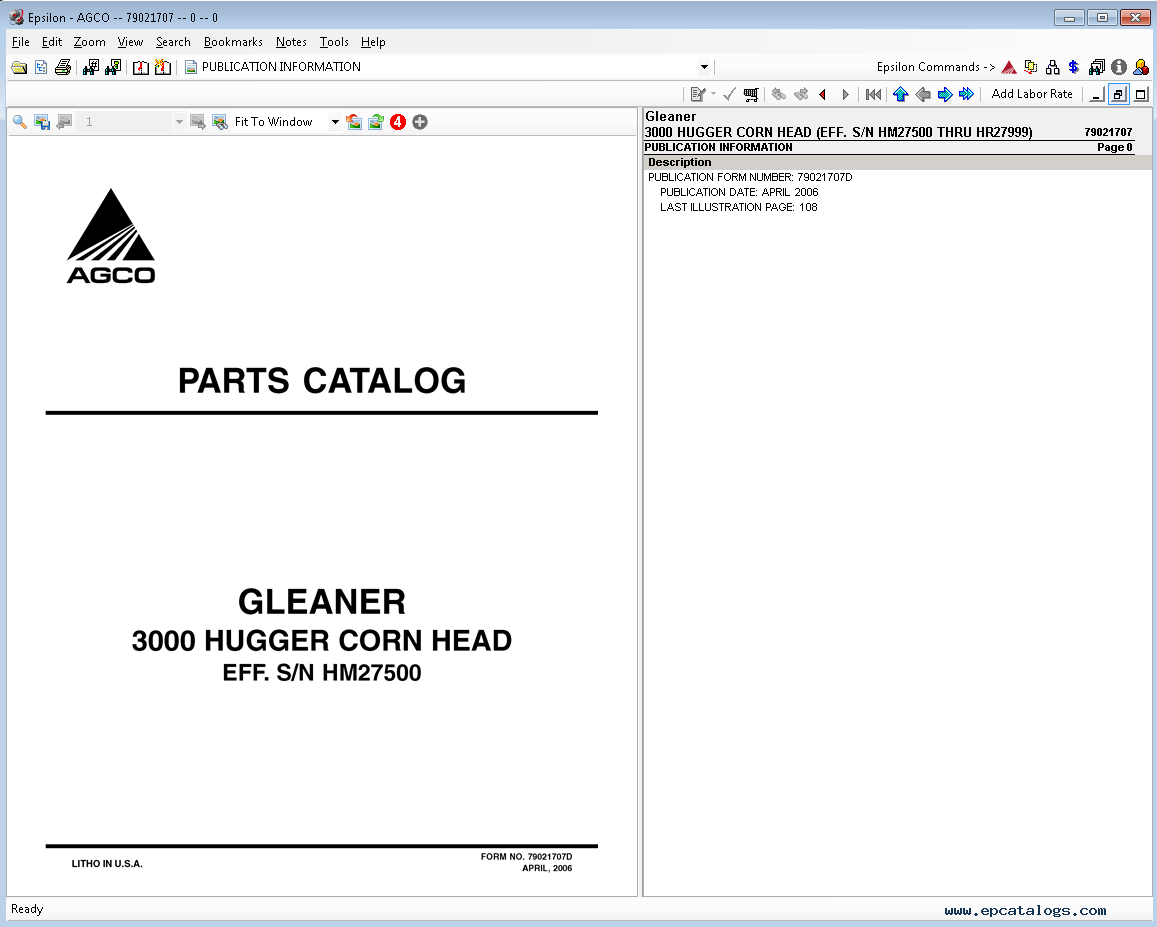Click the Add Labor Rate button

1032,94
